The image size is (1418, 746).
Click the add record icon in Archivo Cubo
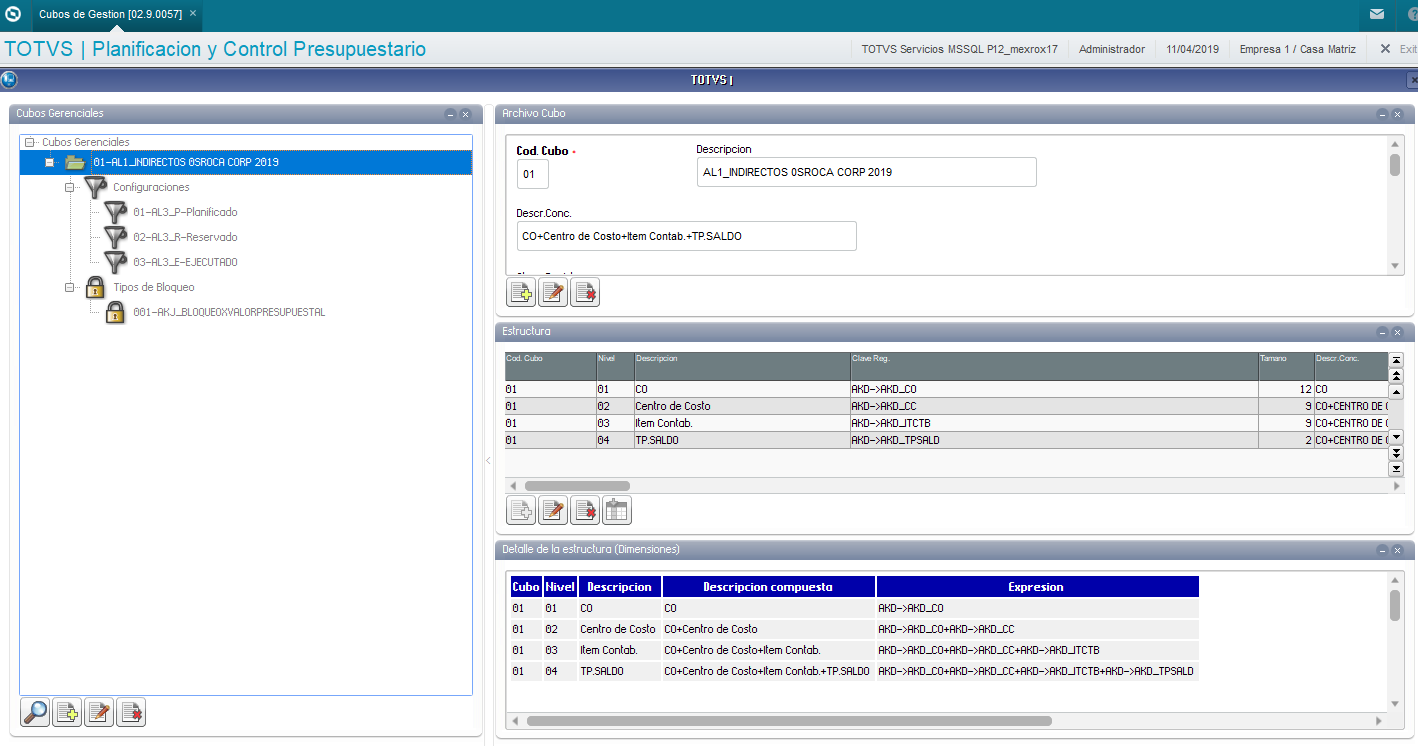point(521,292)
